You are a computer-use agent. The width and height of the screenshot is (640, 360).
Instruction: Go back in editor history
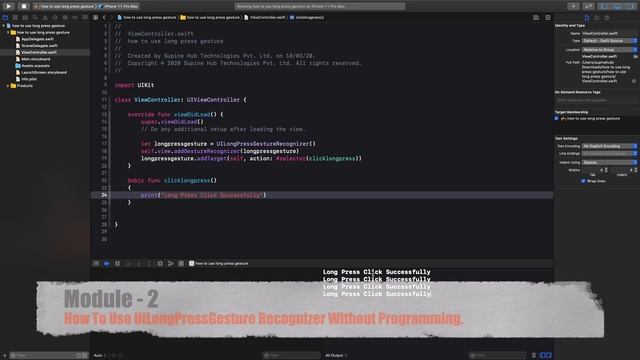click(104, 18)
